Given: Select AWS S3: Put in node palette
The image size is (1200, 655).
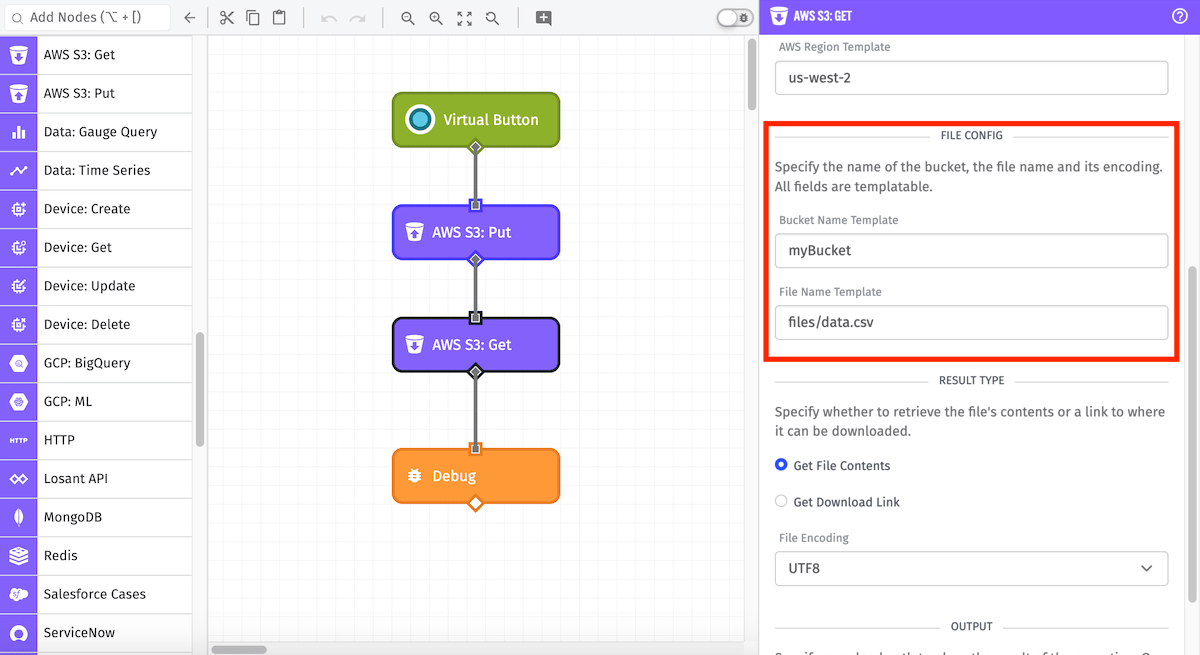Looking at the screenshot, I should 96,93.
